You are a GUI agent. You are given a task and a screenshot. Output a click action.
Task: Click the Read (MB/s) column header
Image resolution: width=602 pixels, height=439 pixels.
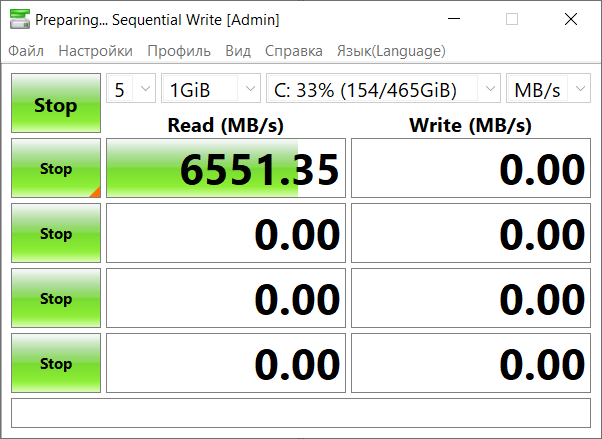[226, 125]
